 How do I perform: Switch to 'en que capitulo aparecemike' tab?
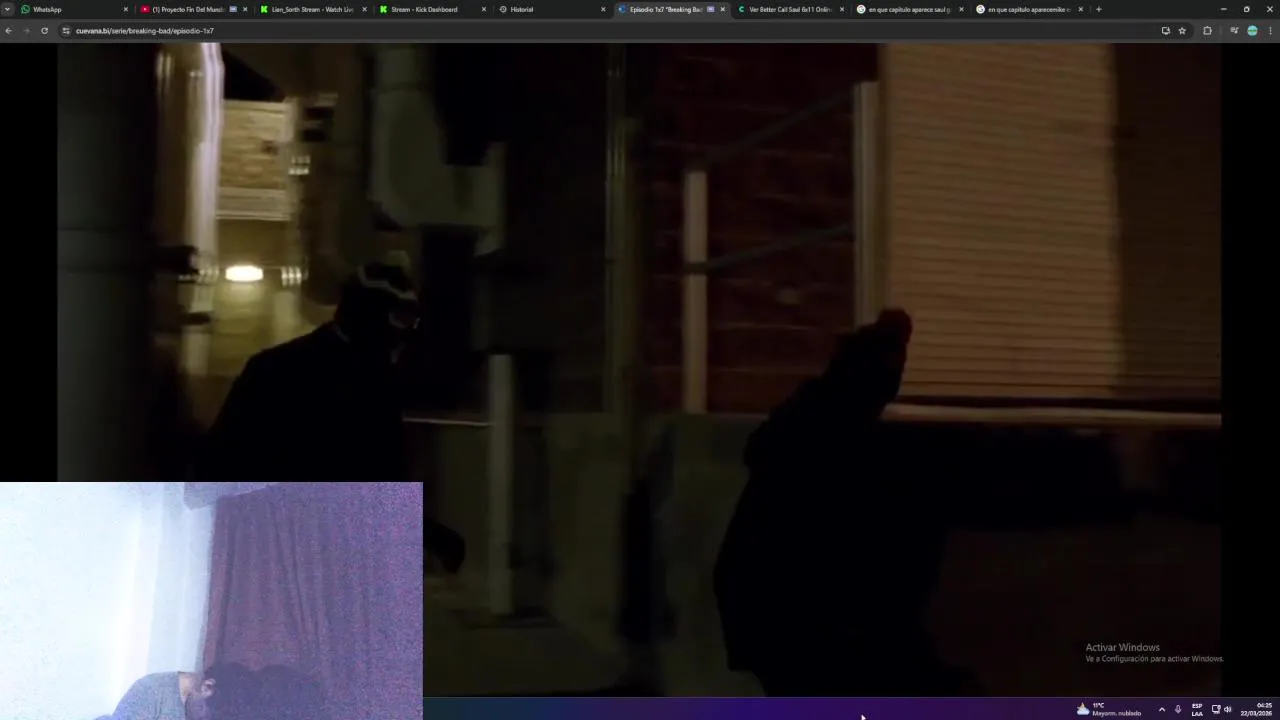coord(1028,9)
